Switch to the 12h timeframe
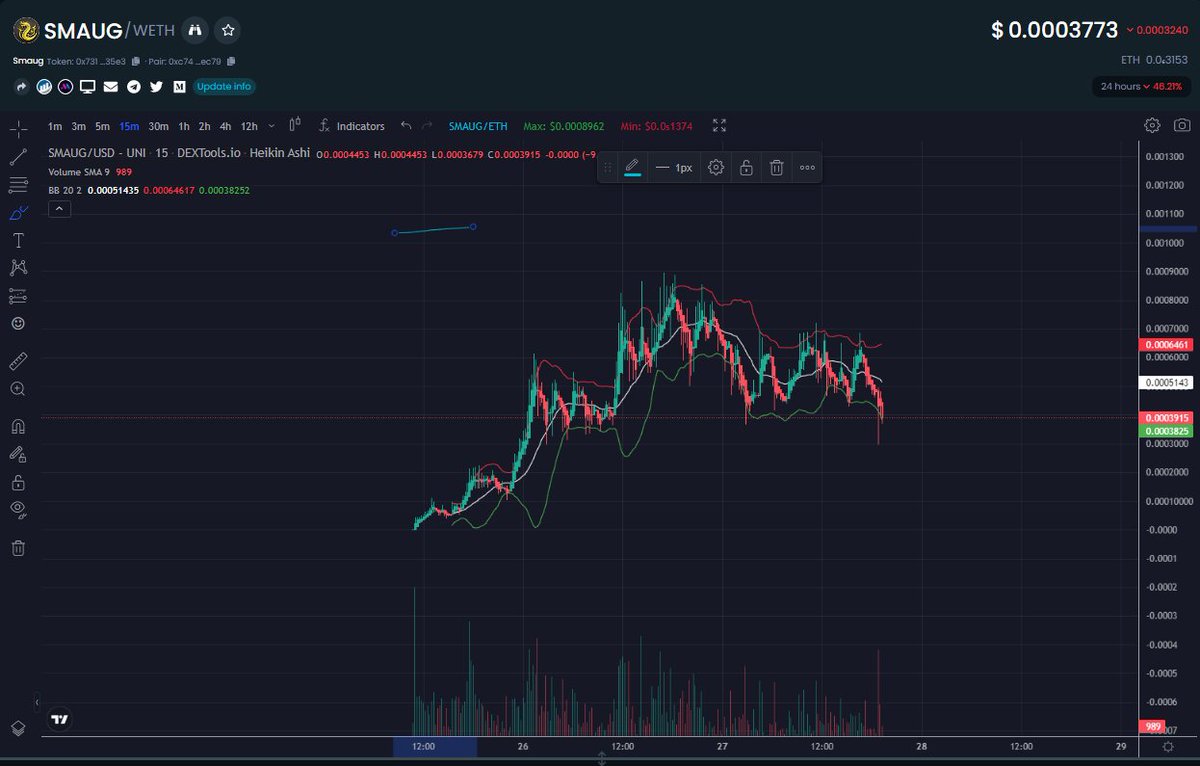The image size is (1200, 766). click(249, 126)
